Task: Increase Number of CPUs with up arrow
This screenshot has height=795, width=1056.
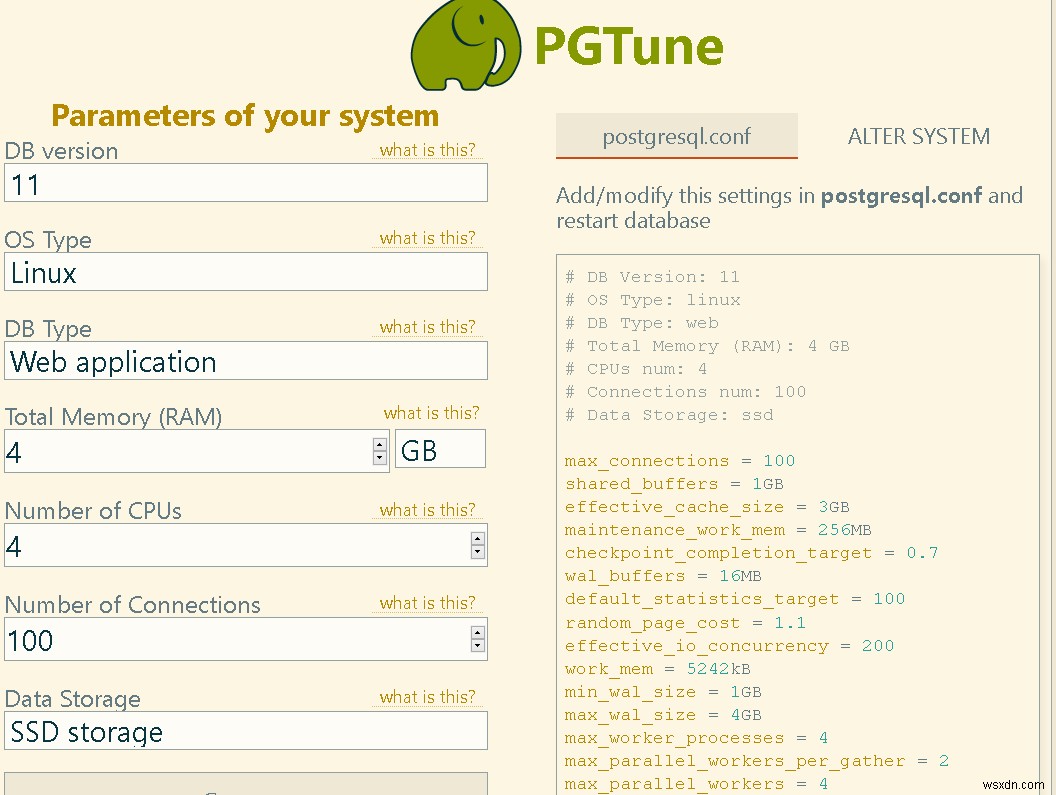Action: coord(477,539)
